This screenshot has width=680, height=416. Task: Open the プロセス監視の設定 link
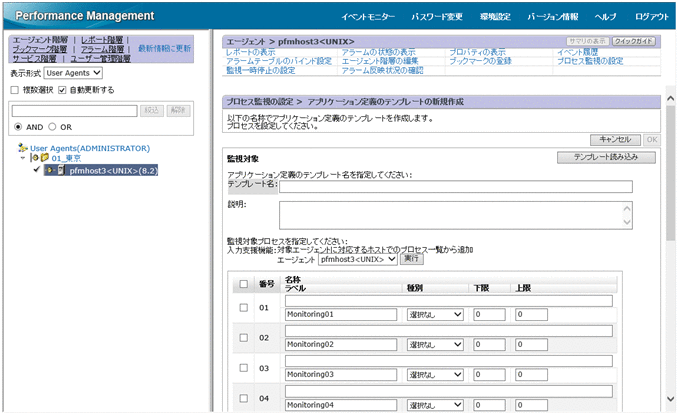[x=590, y=61]
